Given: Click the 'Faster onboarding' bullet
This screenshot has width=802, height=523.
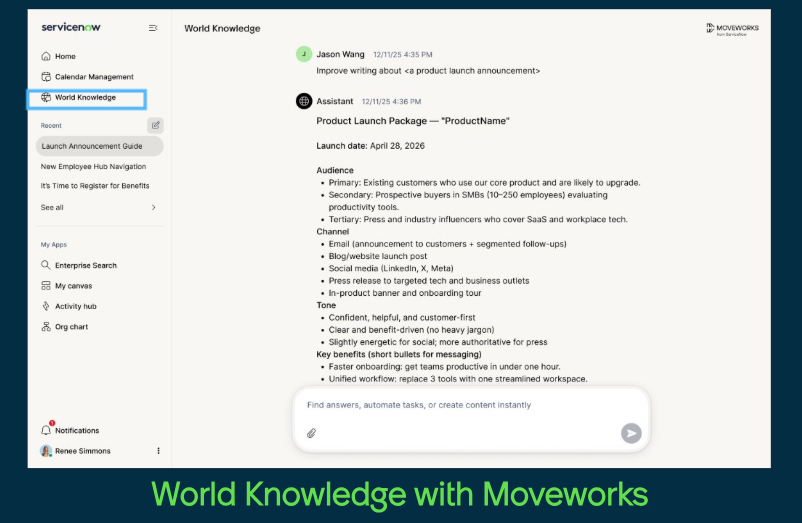Looking at the screenshot, I should [444, 367].
